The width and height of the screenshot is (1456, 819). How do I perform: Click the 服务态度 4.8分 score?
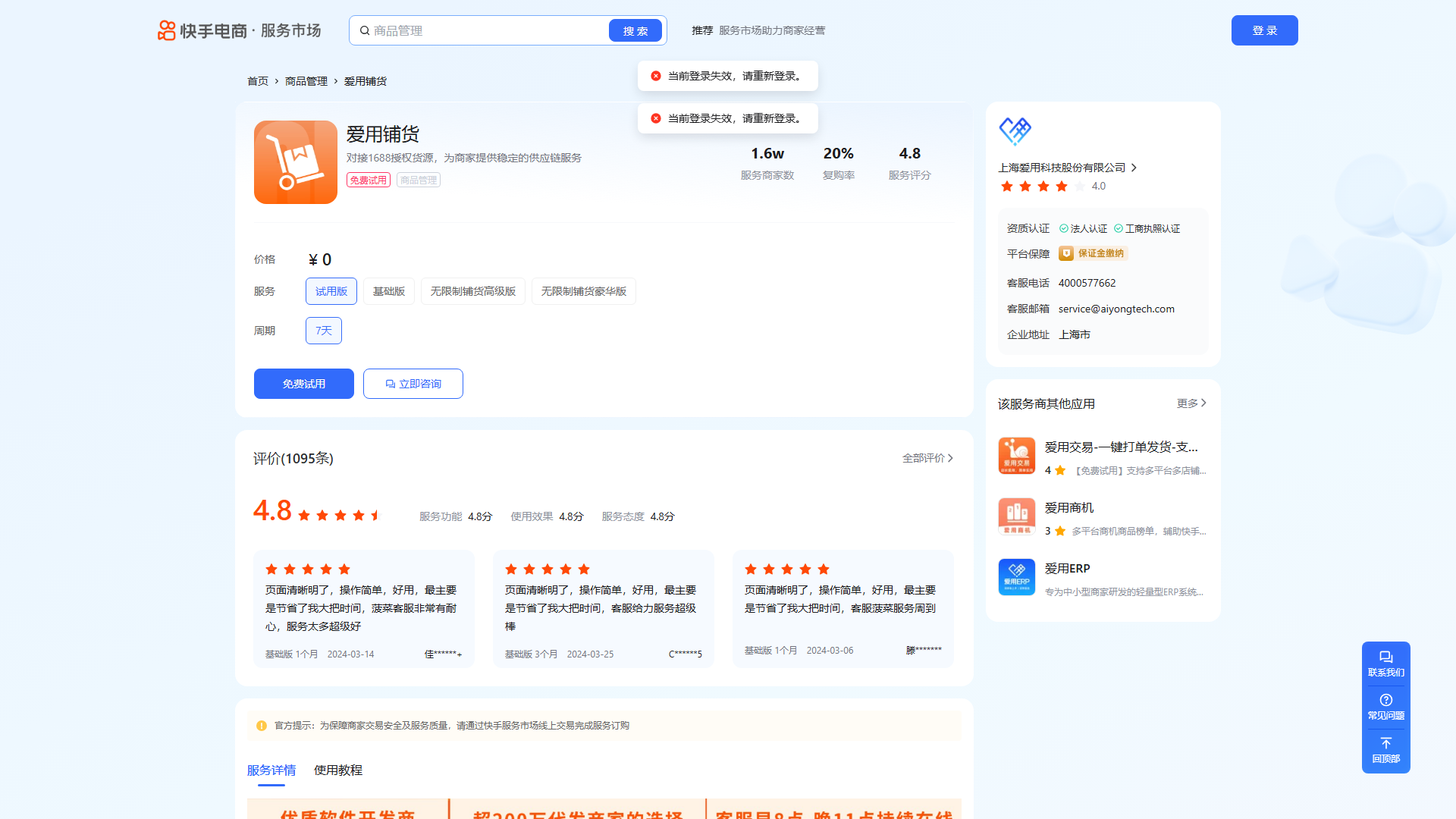(x=638, y=516)
